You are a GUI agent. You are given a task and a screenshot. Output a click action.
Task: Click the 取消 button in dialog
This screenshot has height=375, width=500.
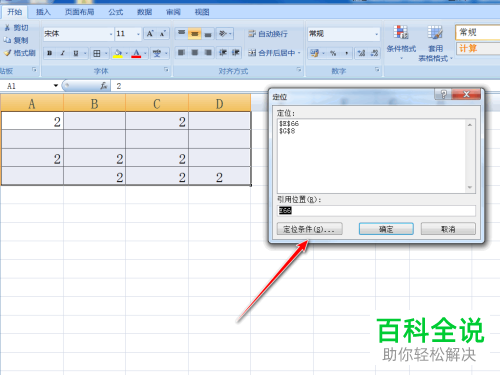click(x=448, y=229)
